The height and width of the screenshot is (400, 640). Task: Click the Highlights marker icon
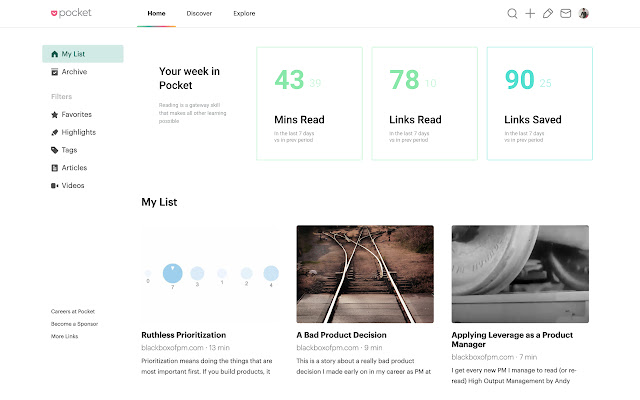coord(54,132)
